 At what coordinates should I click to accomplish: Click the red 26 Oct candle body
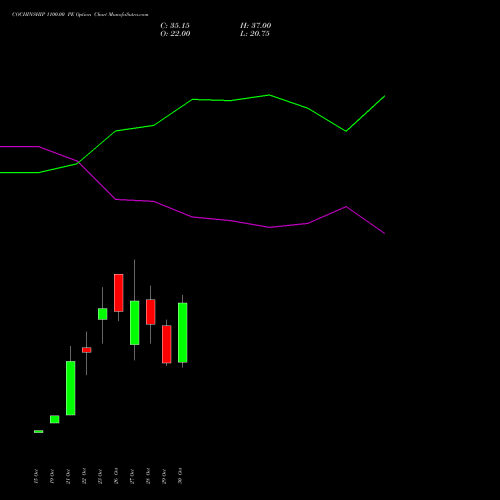[x=118, y=293]
